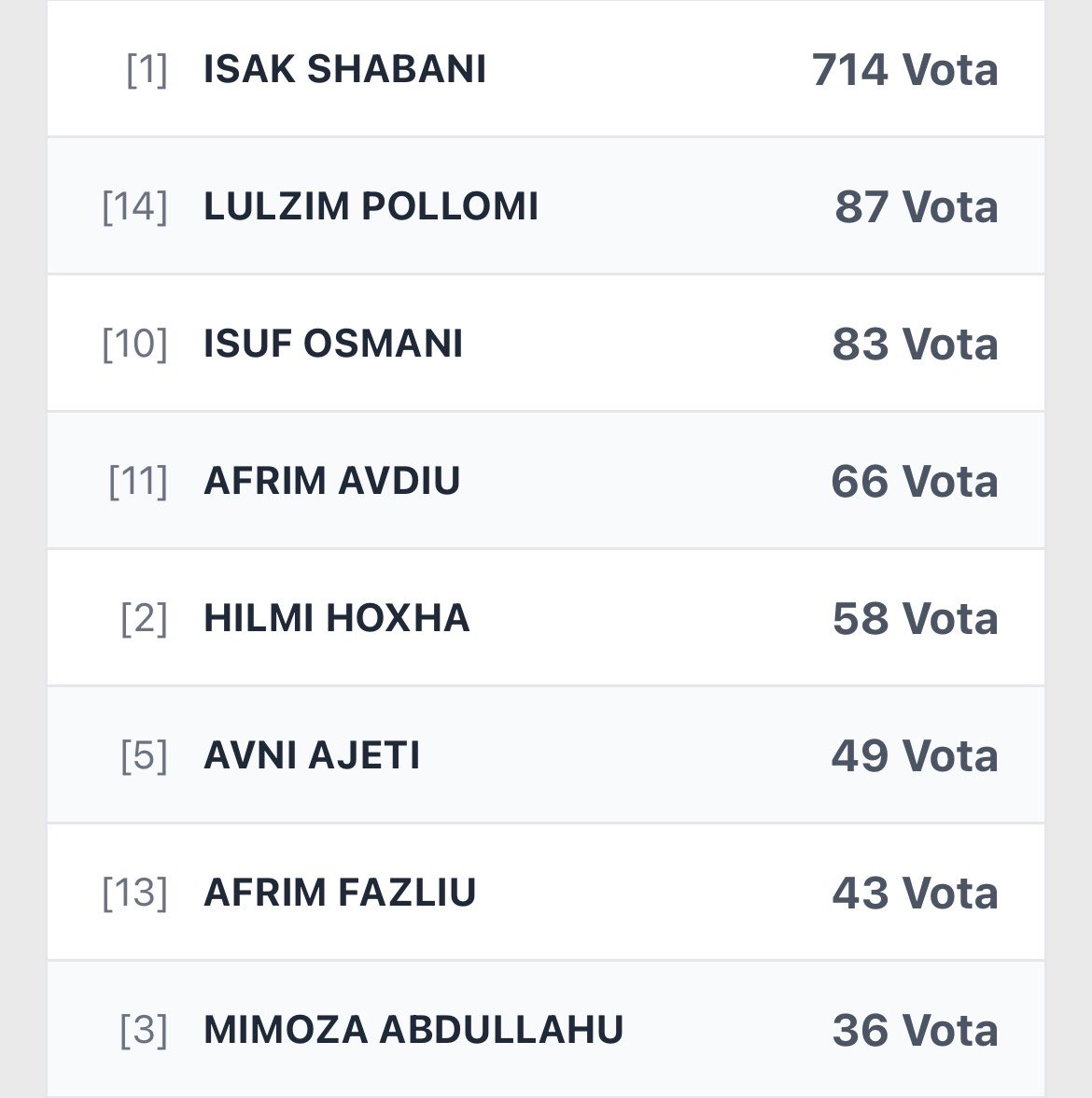Click the 49 Vota count
This screenshot has width=1092, height=1098.
coord(914,756)
